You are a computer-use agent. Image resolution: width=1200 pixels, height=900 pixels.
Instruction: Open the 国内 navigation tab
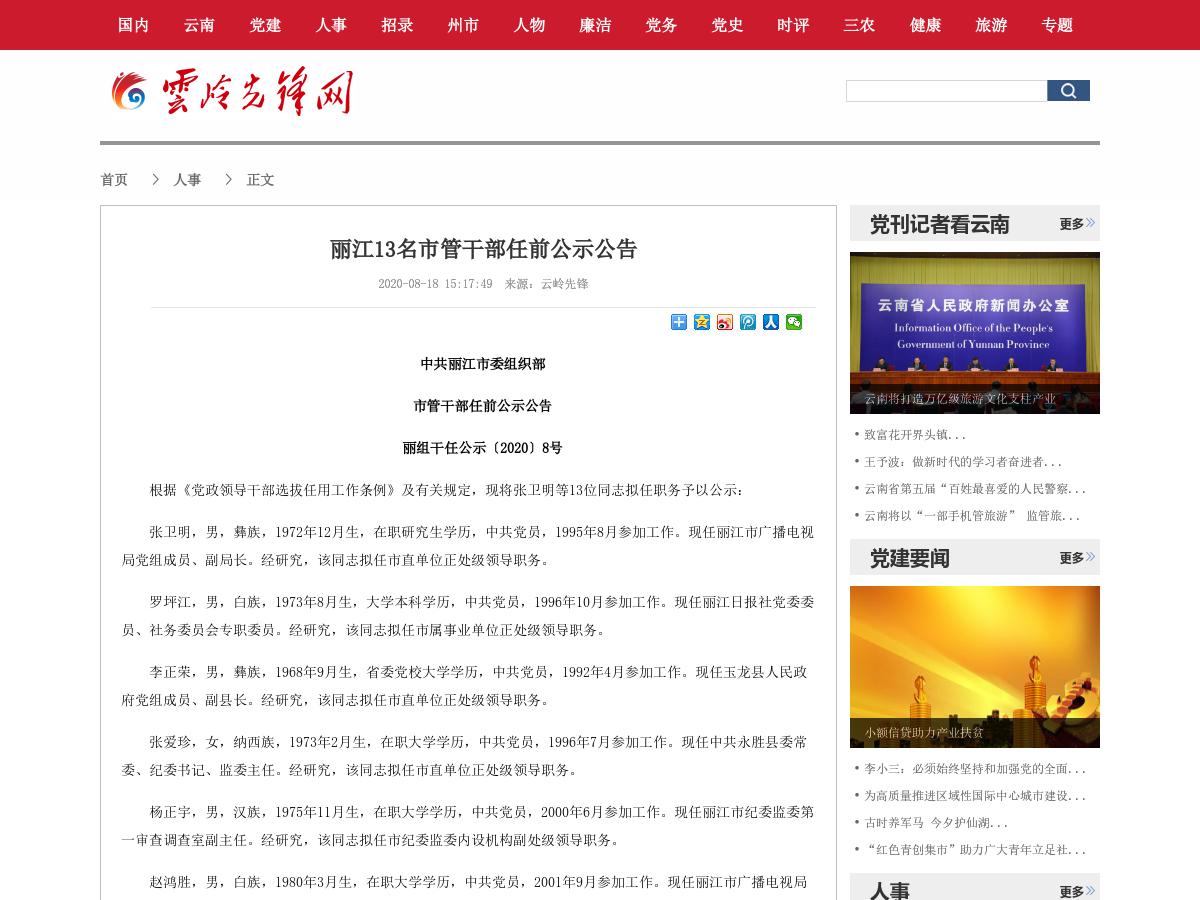click(133, 25)
